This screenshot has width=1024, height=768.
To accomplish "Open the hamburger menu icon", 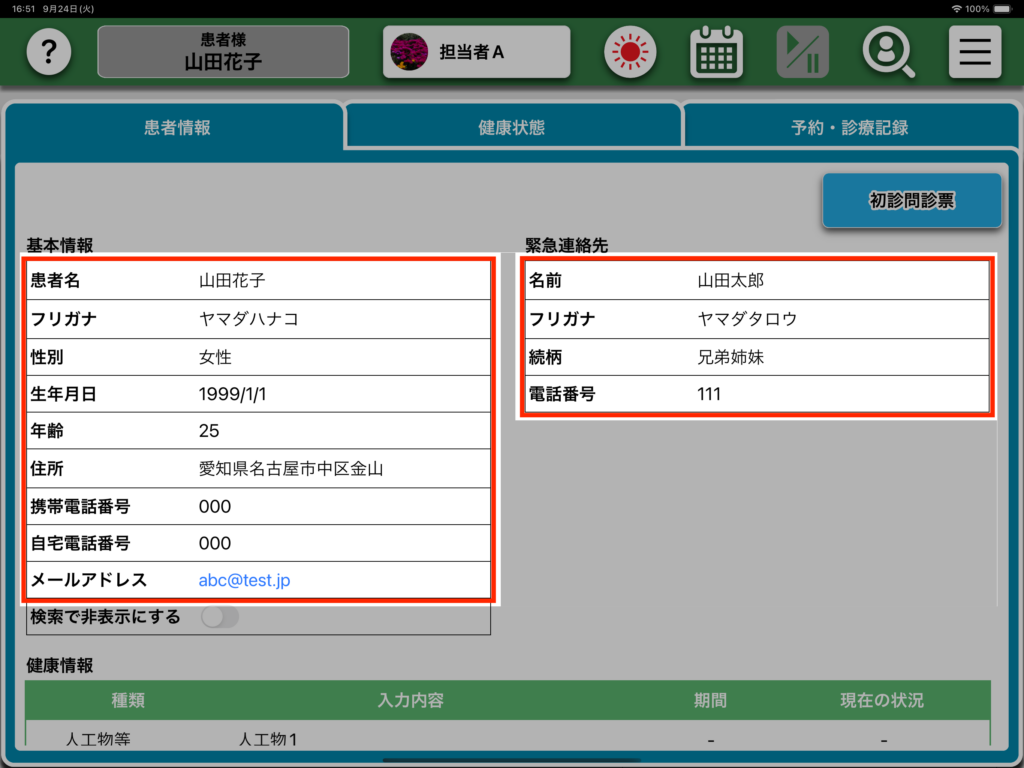I will click(974, 52).
